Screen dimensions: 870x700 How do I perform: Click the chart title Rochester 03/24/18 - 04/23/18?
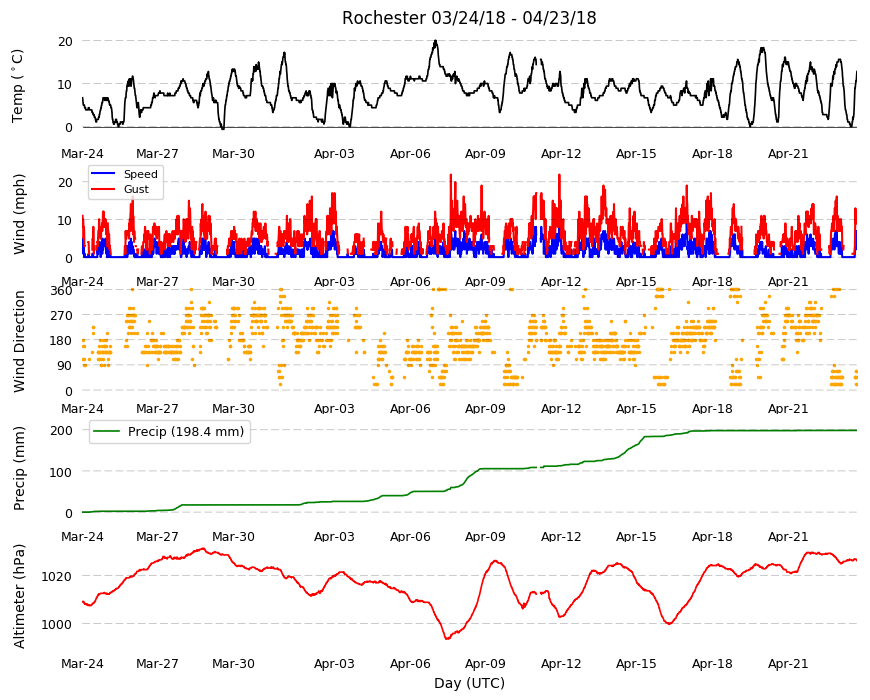[469, 18]
